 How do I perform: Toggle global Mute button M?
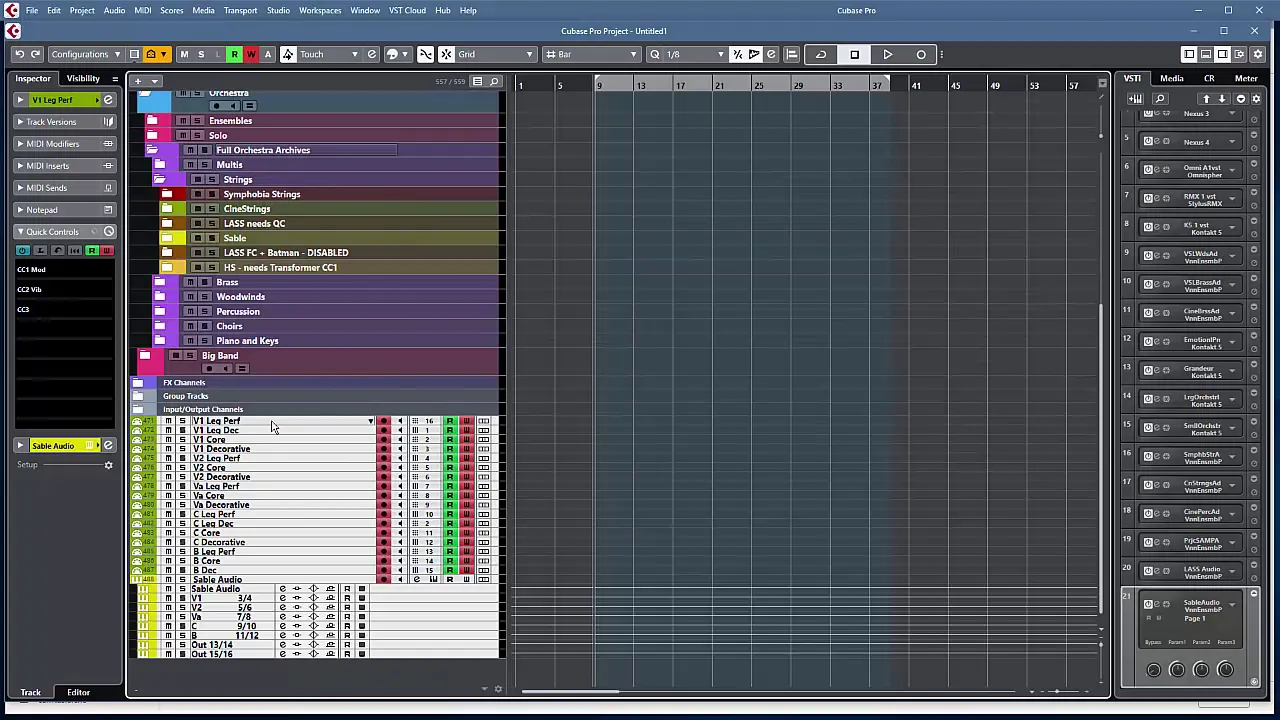(184, 54)
